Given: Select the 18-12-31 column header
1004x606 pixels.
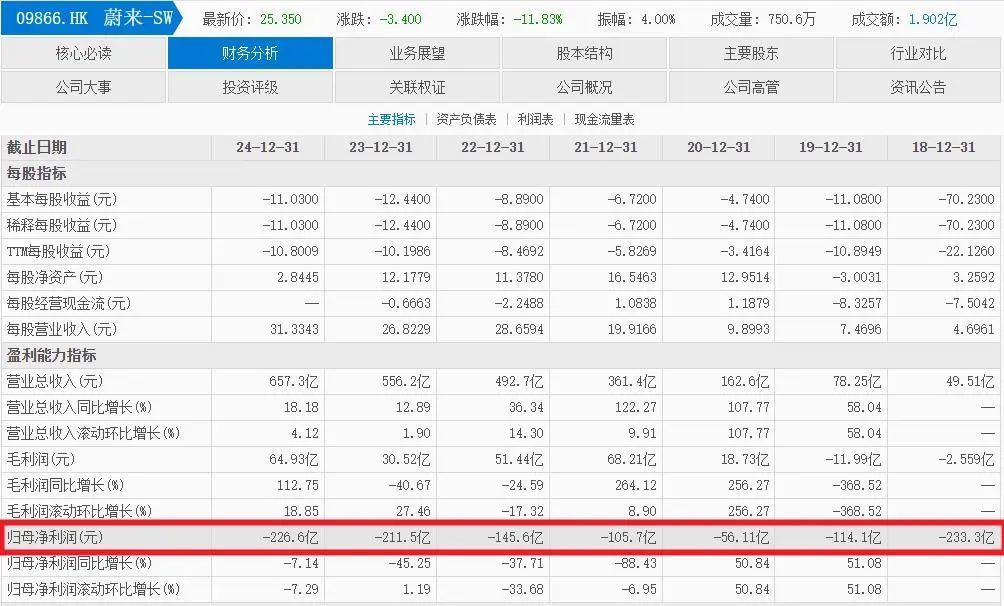Looking at the screenshot, I should (942, 147).
